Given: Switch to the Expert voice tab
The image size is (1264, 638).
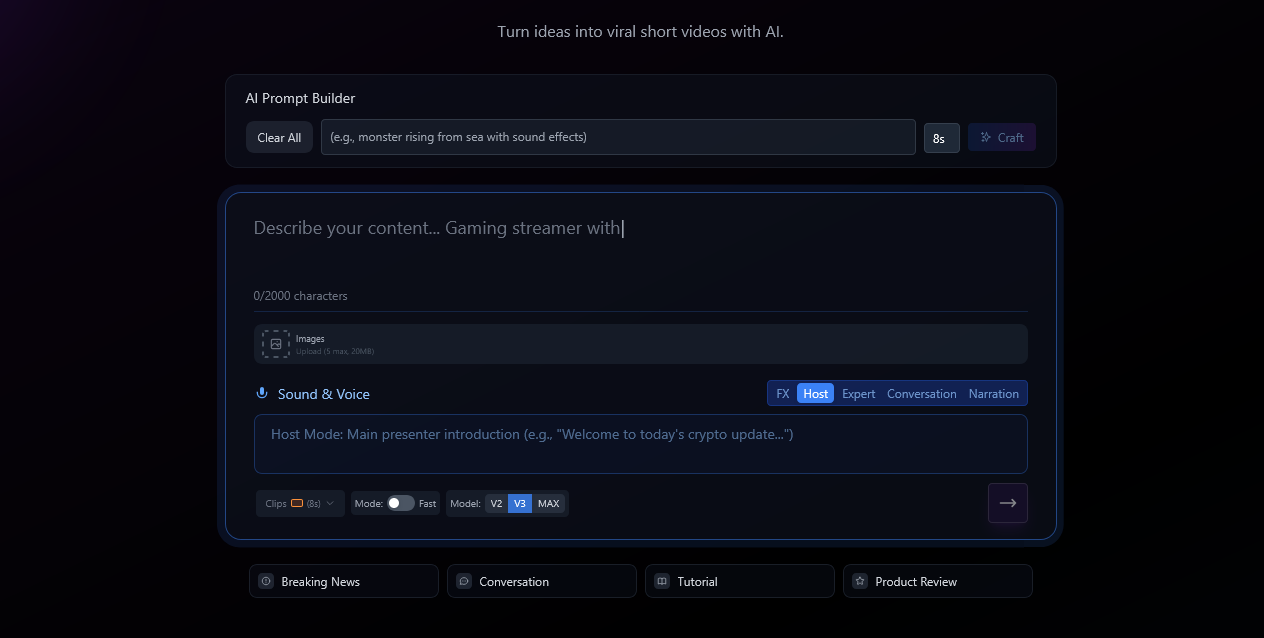Looking at the screenshot, I should [x=858, y=394].
